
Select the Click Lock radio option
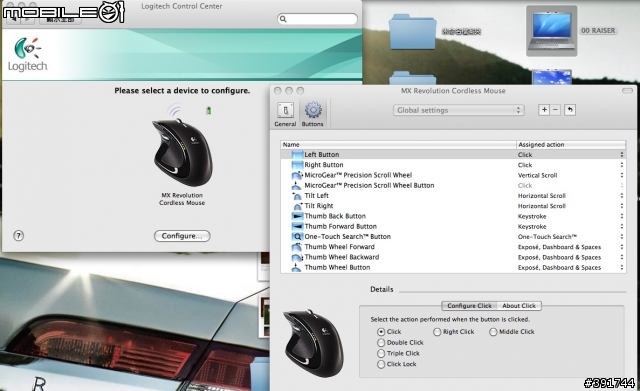381,364
